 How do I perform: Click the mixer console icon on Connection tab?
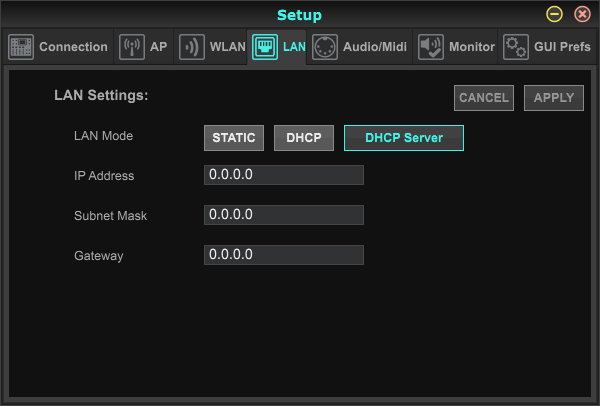(x=22, y=47)
